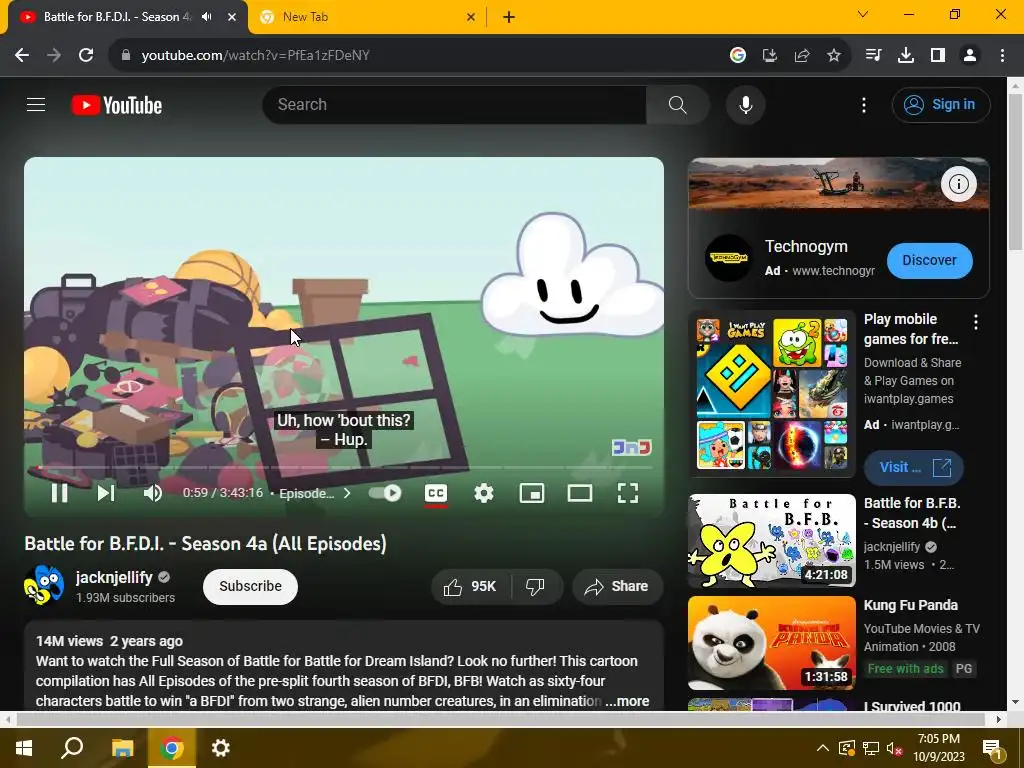Open a new browser tab

pos(509,17)
